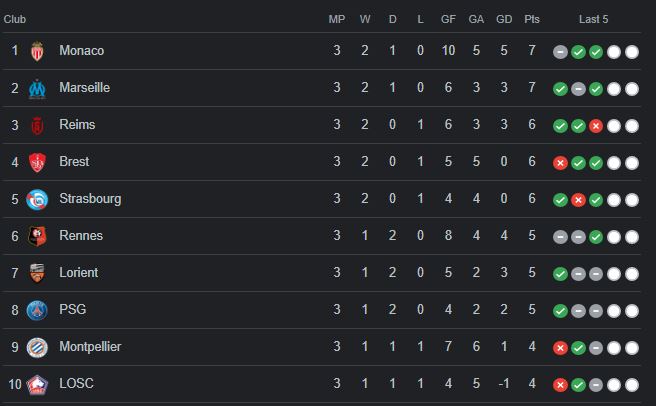Click the Montpellier club crest
Screen dimensions: 656x406
tap(37, 347)
